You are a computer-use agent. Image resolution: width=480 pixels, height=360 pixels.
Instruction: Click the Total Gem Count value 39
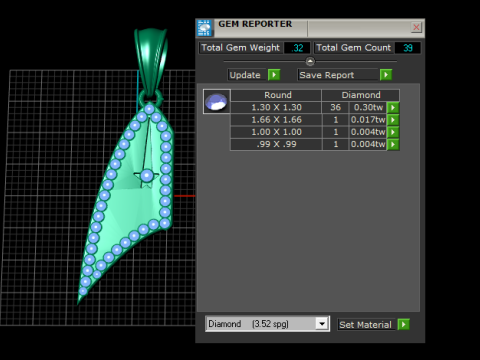[x=407, y=48]
